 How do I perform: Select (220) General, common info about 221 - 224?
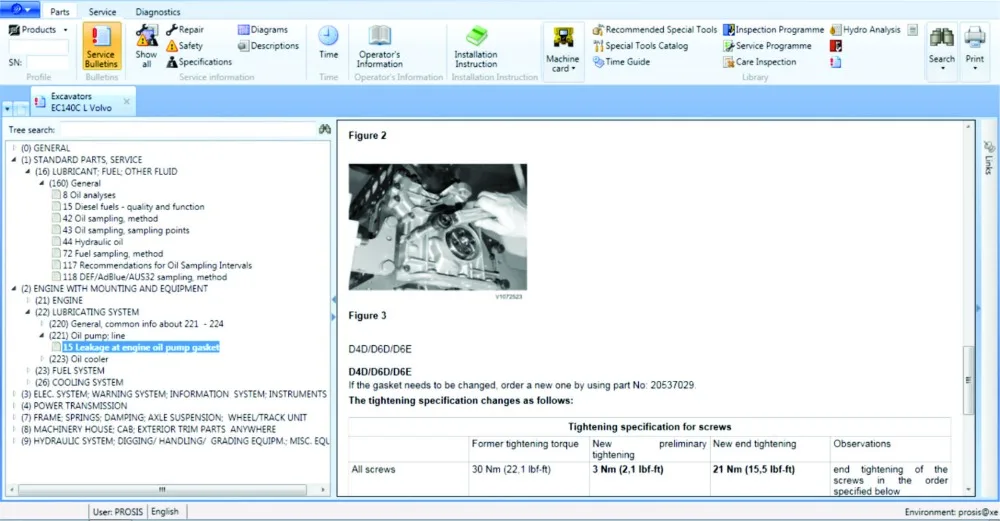tap(136, 324)
